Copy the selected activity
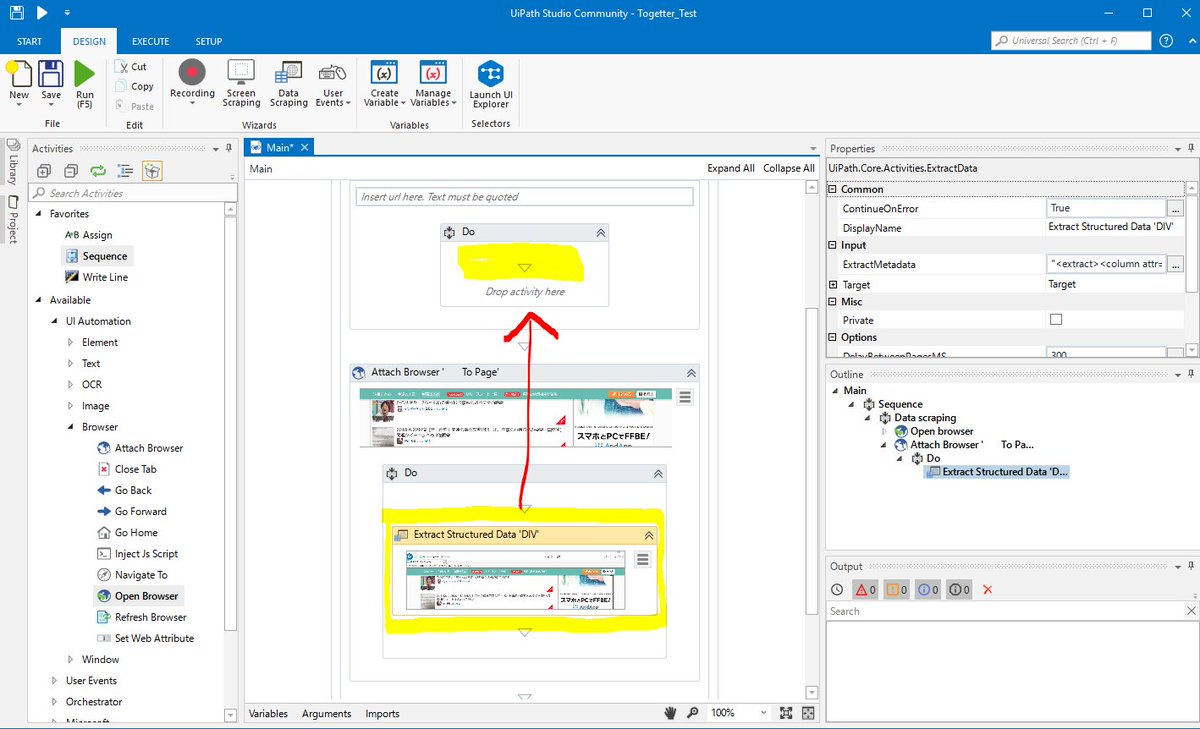The width and height of the screenshot is (1200, 729). click(x=134, y=86)
